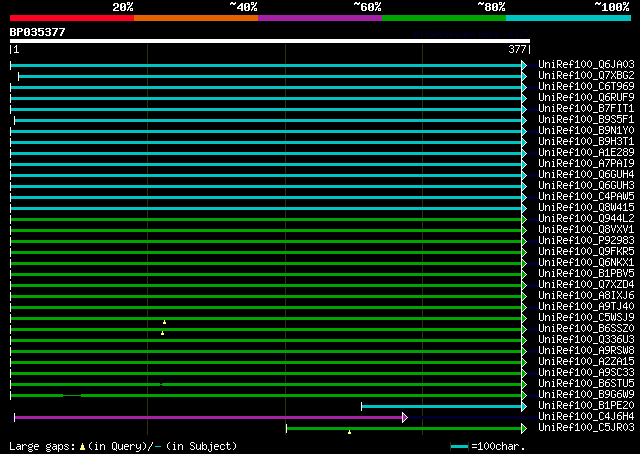Click the green arrowhead of the Q944L2 row
This screenshot has height=454, width=640.
[x=524, y=220]
